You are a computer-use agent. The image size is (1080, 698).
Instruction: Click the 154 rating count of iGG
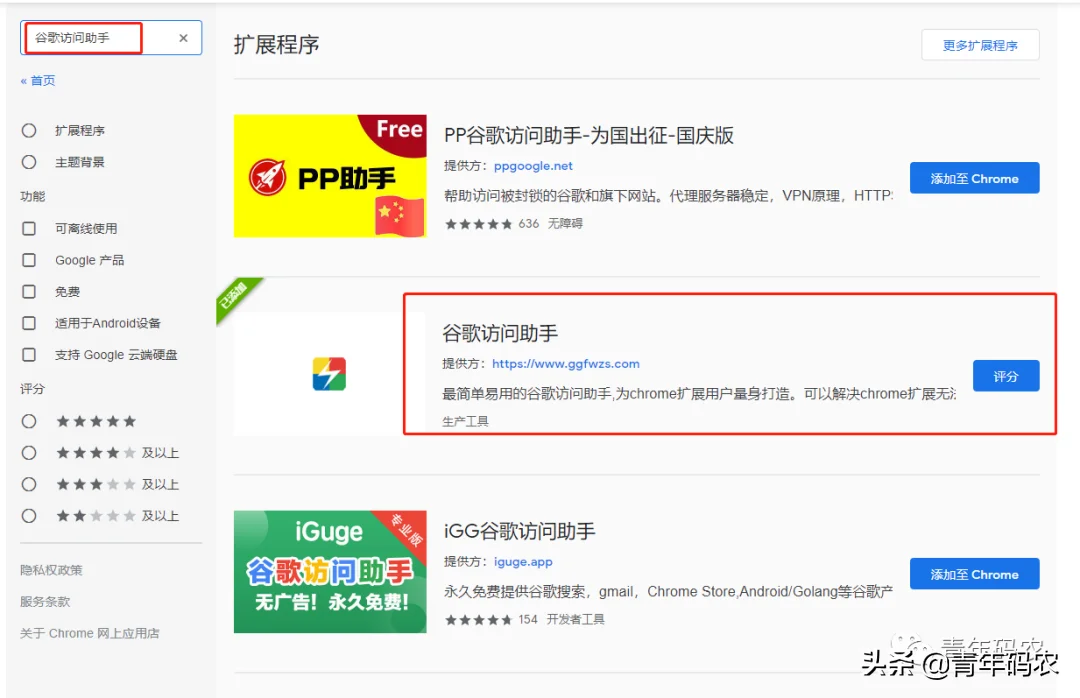coord(528,620)
